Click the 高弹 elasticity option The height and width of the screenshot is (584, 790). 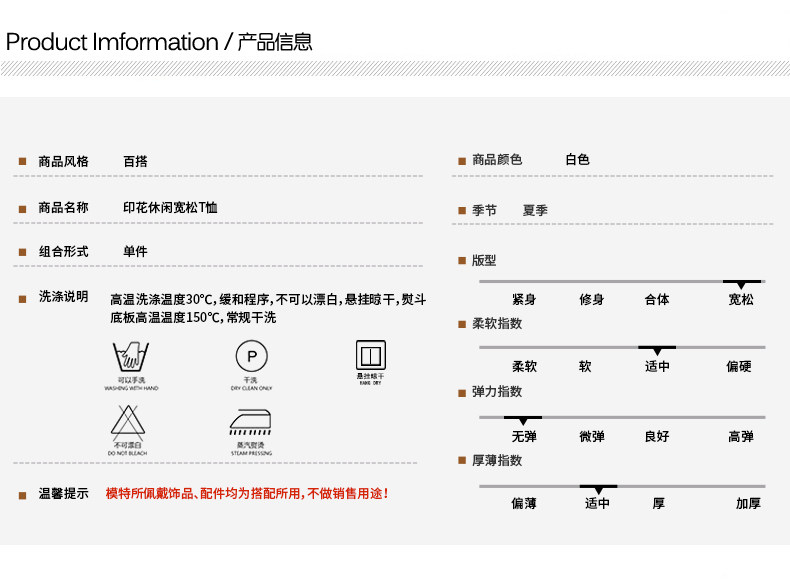click(741, 436)
